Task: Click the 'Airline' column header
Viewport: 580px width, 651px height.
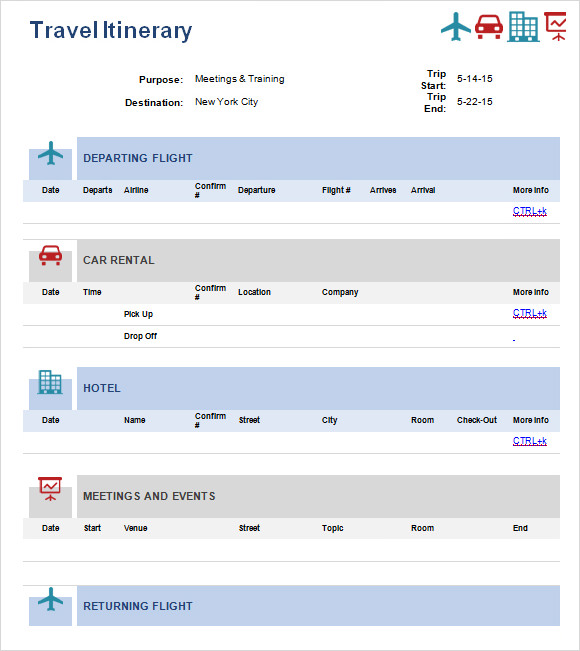Action: (136, 190)
